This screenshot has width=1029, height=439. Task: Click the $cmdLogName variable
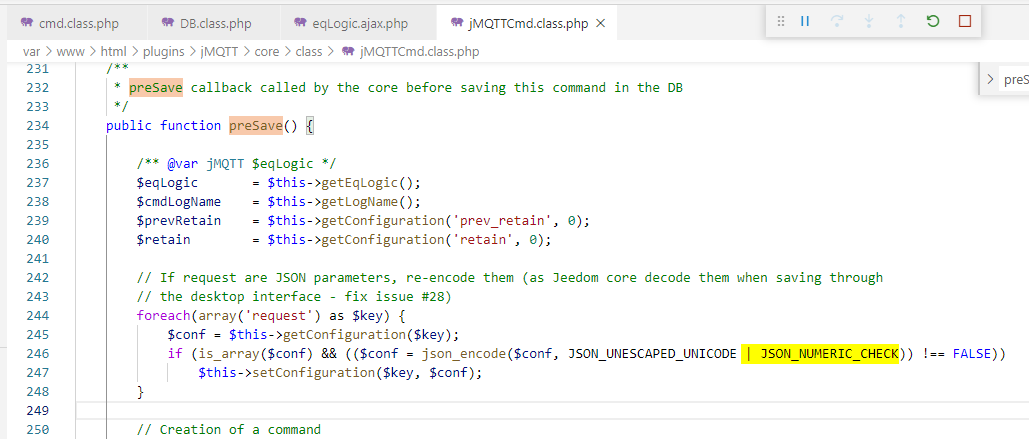[178, 201]
